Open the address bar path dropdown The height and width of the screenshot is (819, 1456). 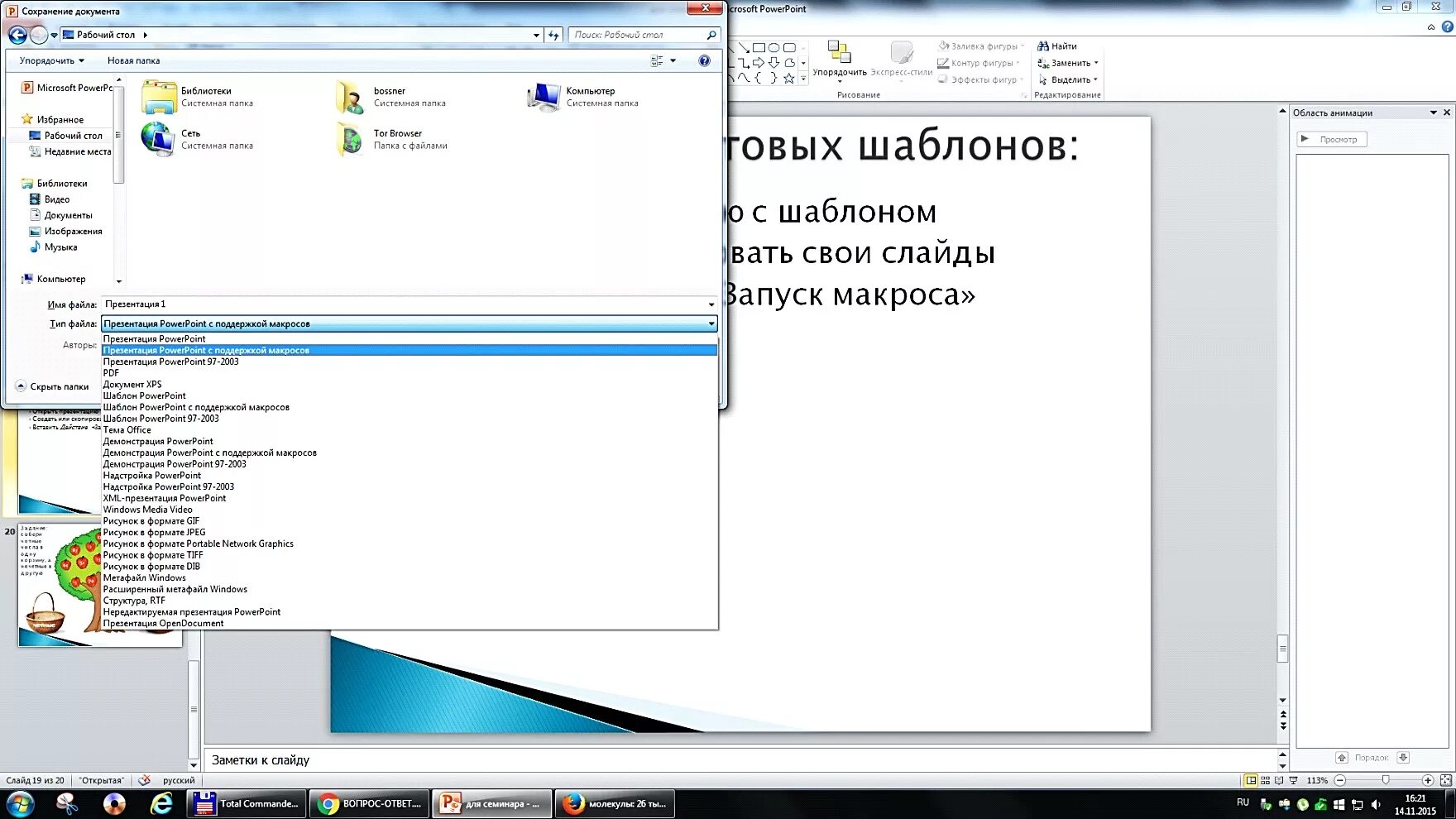(536, 35)
